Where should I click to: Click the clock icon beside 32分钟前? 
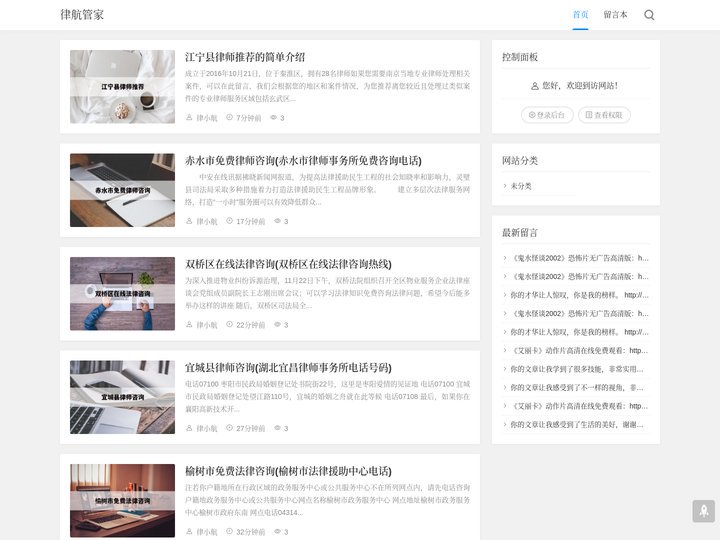(x=229, y=532)
